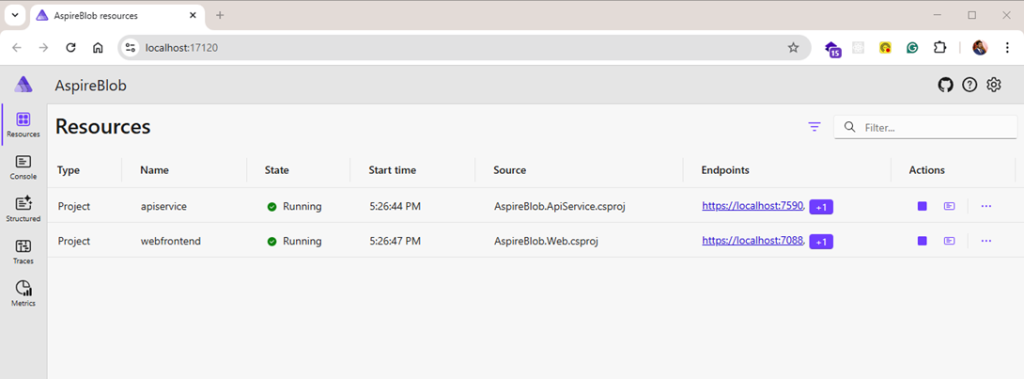
Task: Select the AspireBlob resources browser tab
Action: click(118, 15)
